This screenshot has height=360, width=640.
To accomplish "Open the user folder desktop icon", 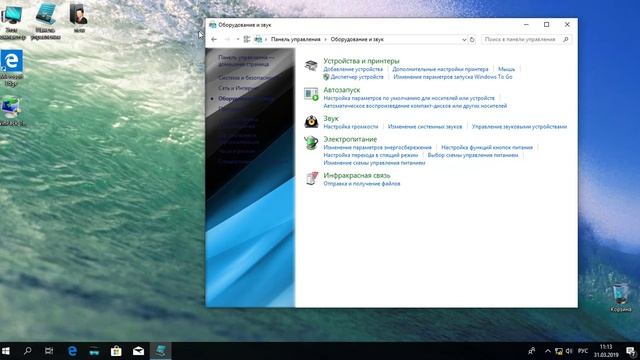I will click(x=78, y=18).
